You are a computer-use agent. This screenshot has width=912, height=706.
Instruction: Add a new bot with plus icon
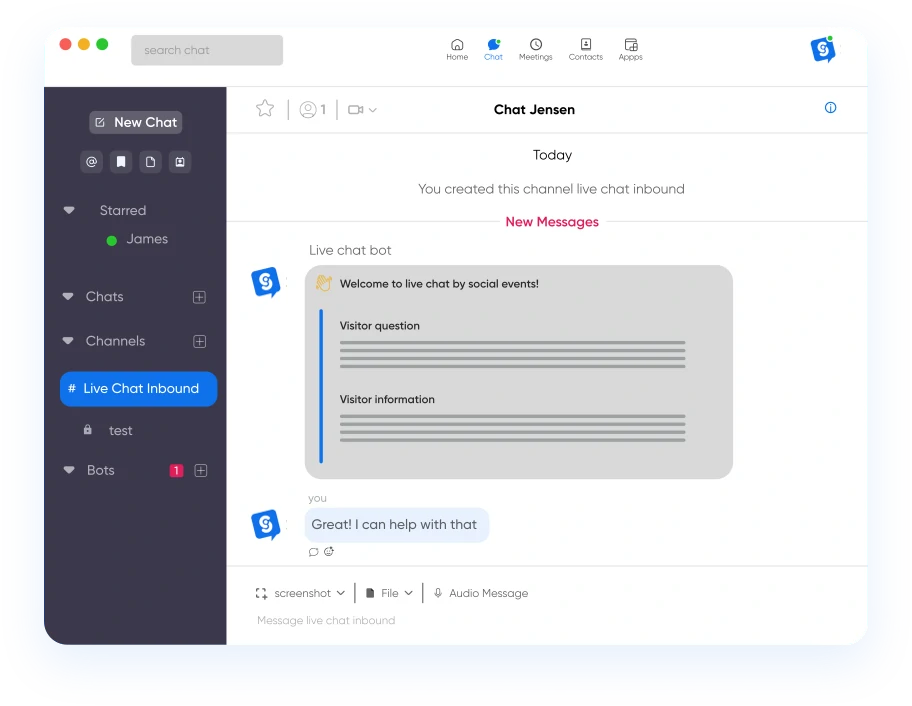pyautogui.click(x=201, y=470)
